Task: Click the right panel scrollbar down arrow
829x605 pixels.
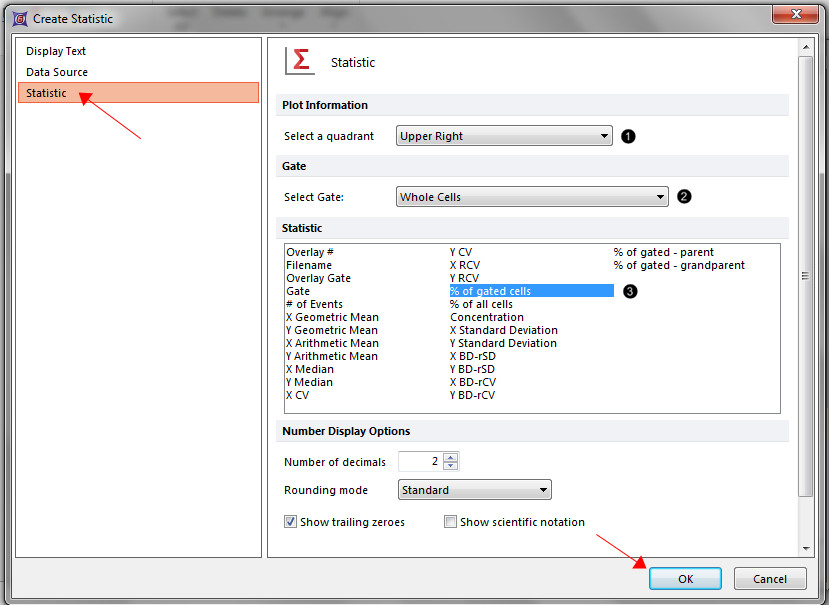Action: point(806,549)
